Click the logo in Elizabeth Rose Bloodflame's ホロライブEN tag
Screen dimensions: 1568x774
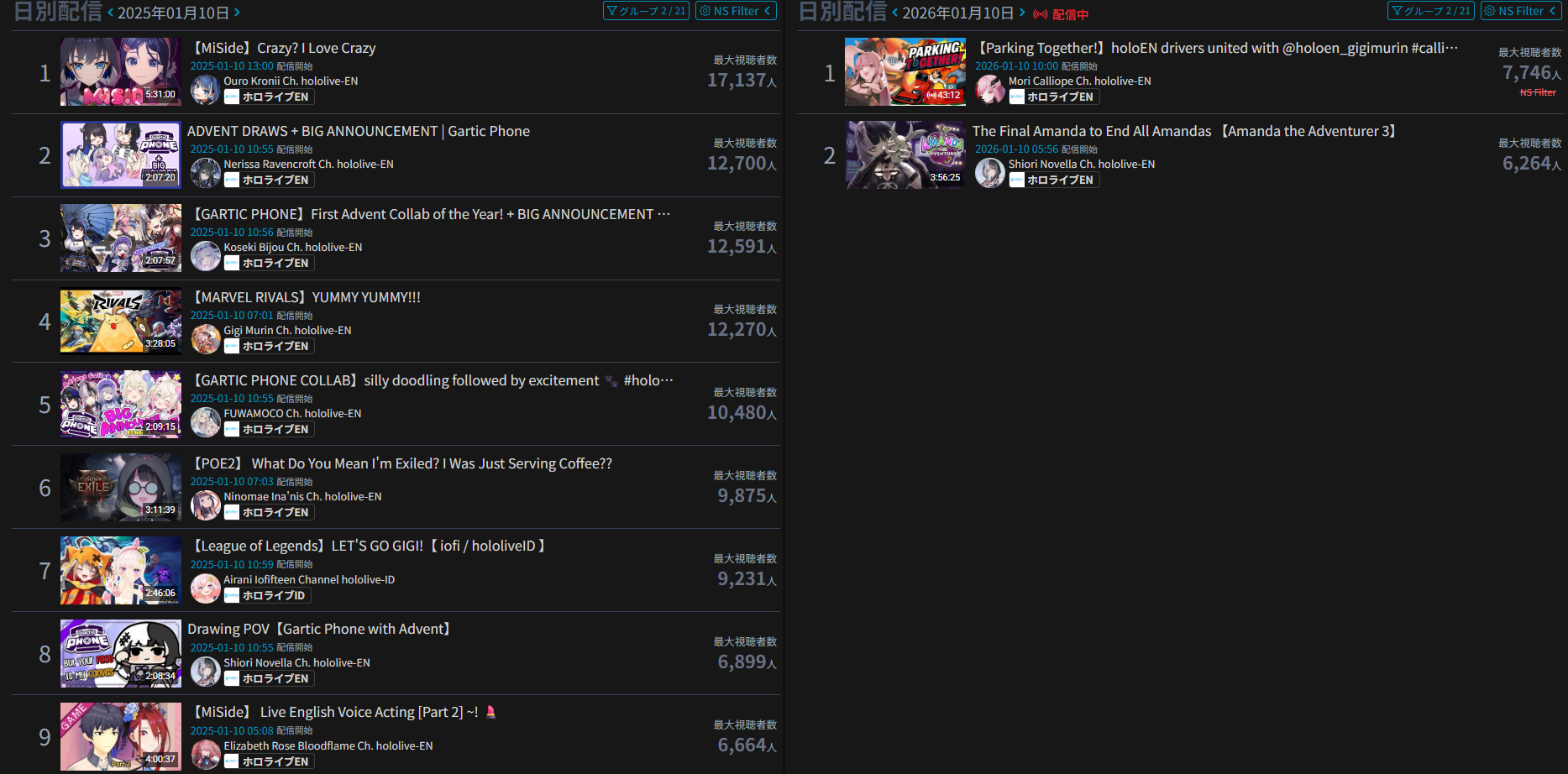[232, 761]
